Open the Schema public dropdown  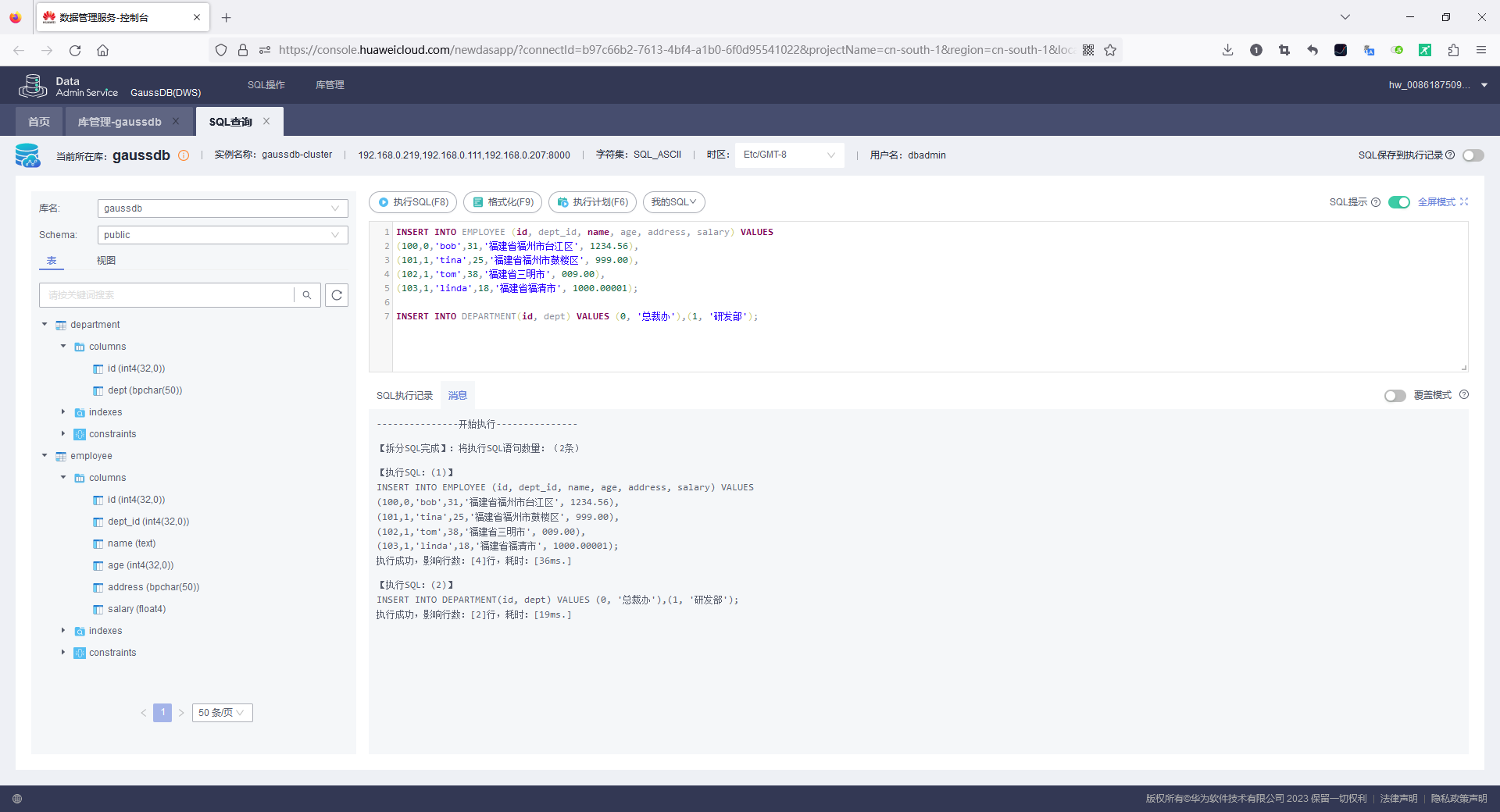pyautogui.click(x=223, y=235)
